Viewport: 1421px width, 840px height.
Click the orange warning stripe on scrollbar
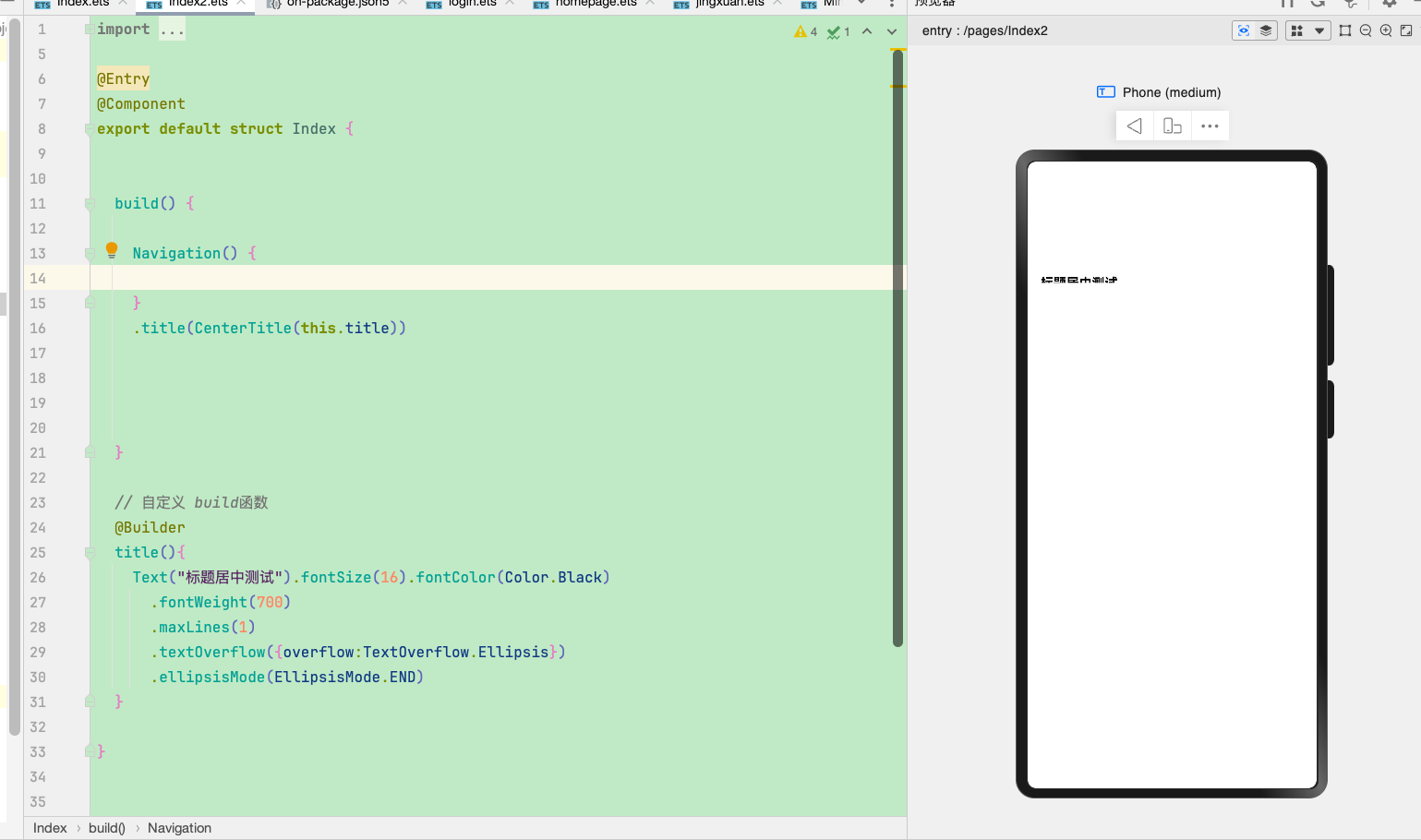point(897,86)
